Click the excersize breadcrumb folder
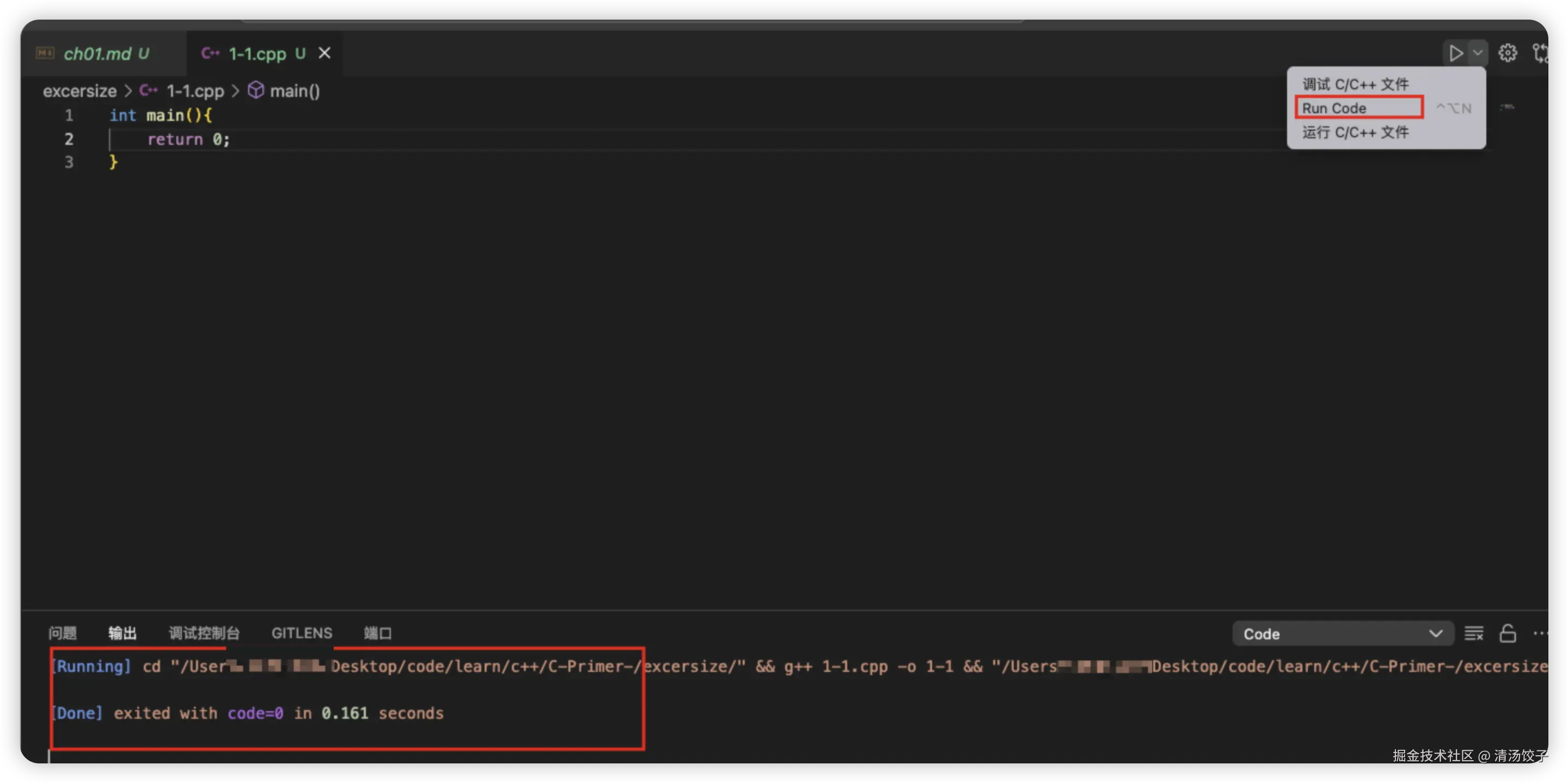Screen dimensions: 1568x783 [79, 91]
